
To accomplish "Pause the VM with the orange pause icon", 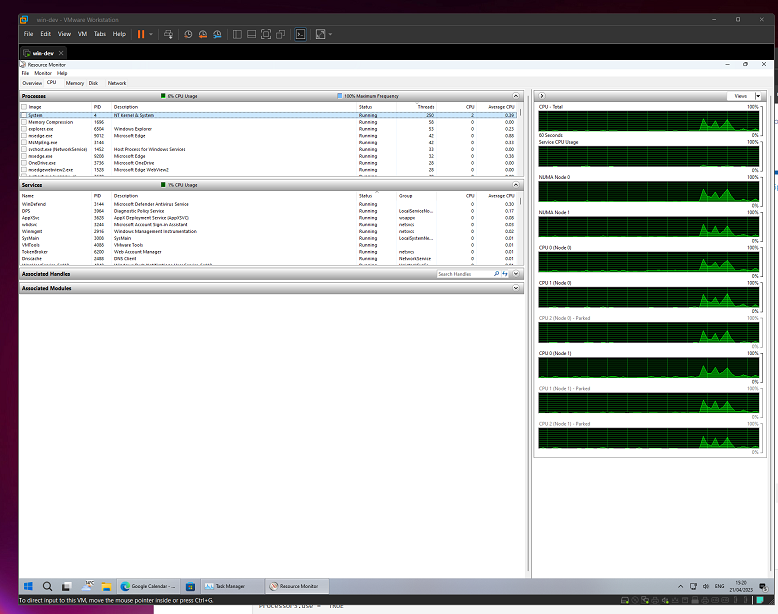I will coord(141,34).
